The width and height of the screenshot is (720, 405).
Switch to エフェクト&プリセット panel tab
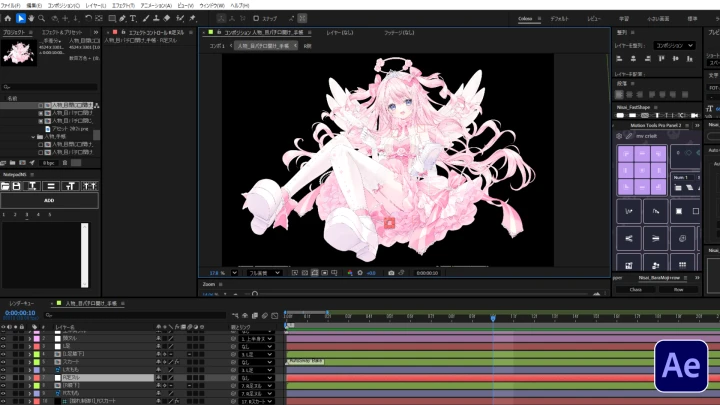click(62, 32)
